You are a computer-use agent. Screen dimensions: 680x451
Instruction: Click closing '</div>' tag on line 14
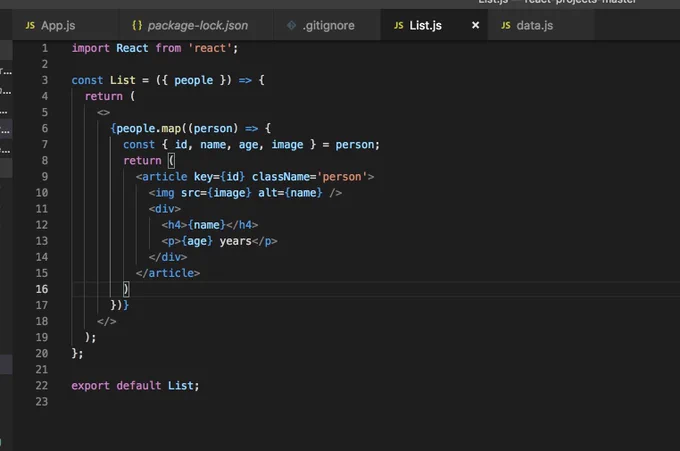[x=167, y=257]
